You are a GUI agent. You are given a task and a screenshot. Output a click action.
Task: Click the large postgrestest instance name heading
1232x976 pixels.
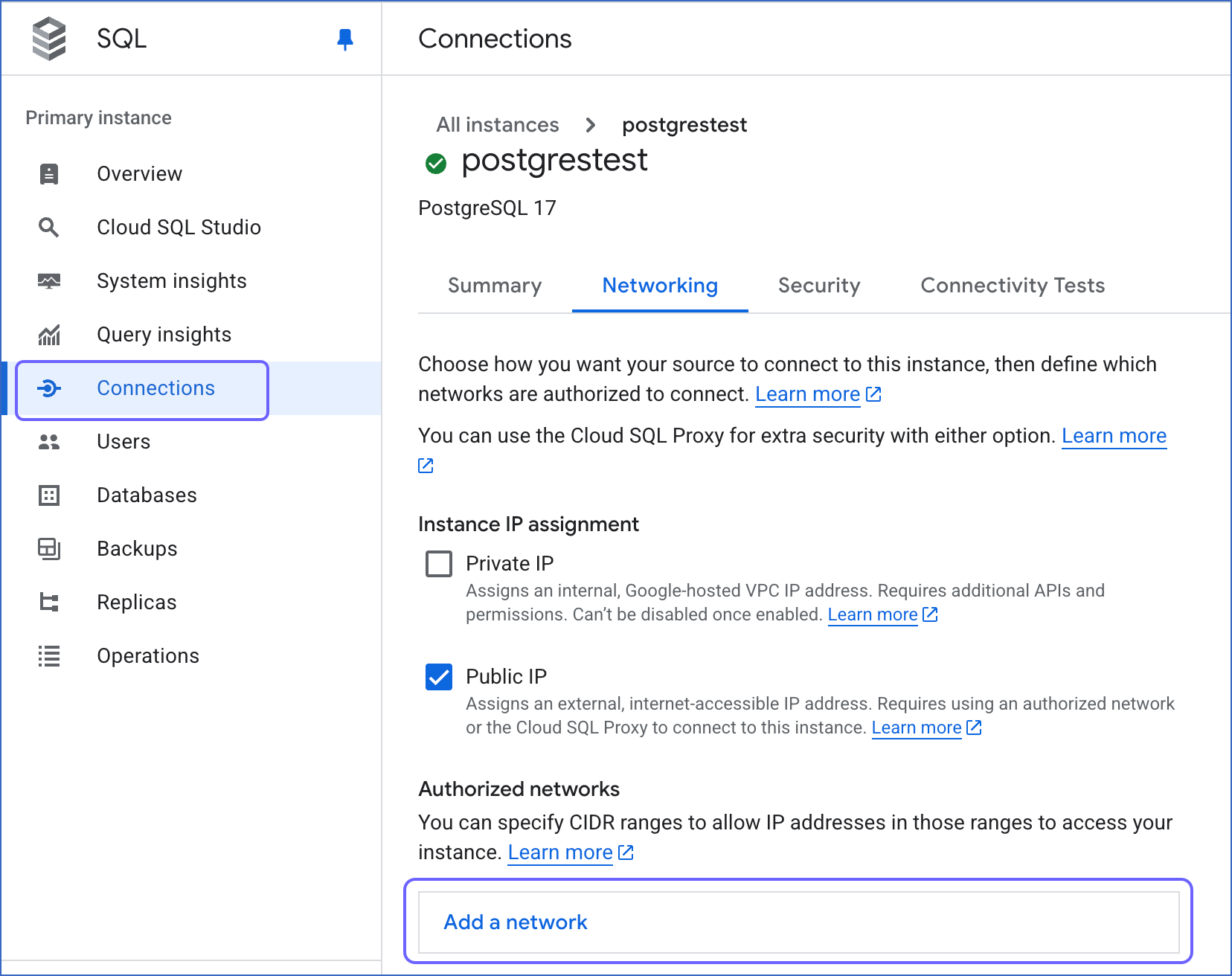(x=554, y=161)
